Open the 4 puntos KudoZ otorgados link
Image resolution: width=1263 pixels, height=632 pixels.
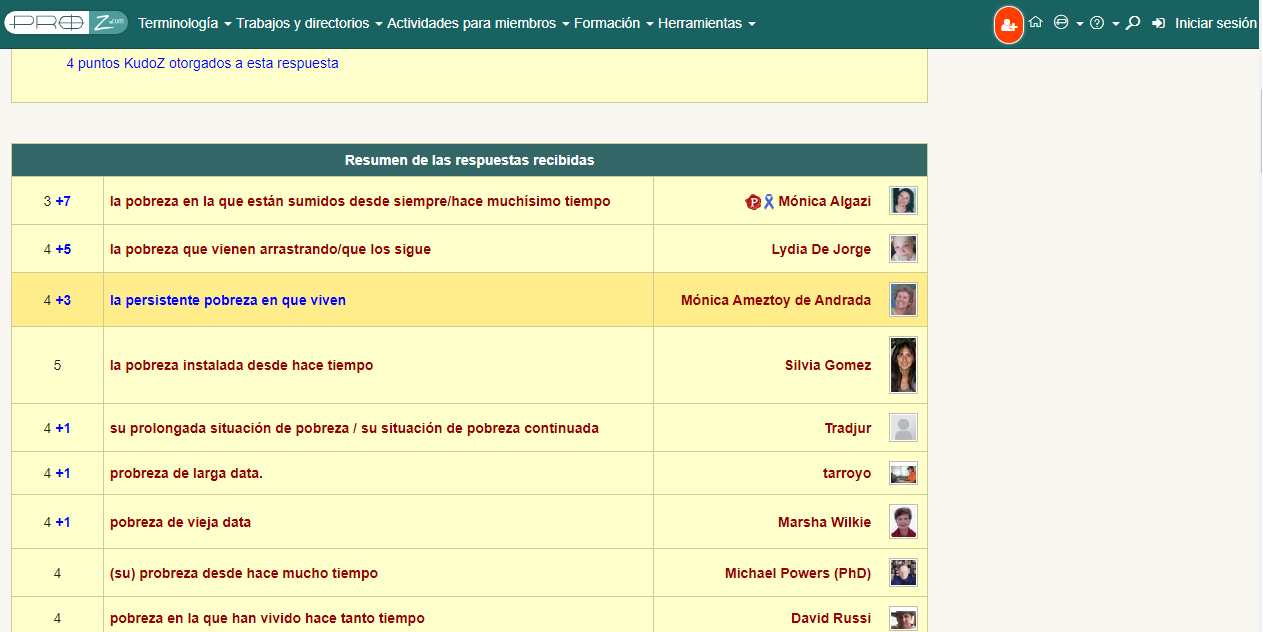point(202,63)
